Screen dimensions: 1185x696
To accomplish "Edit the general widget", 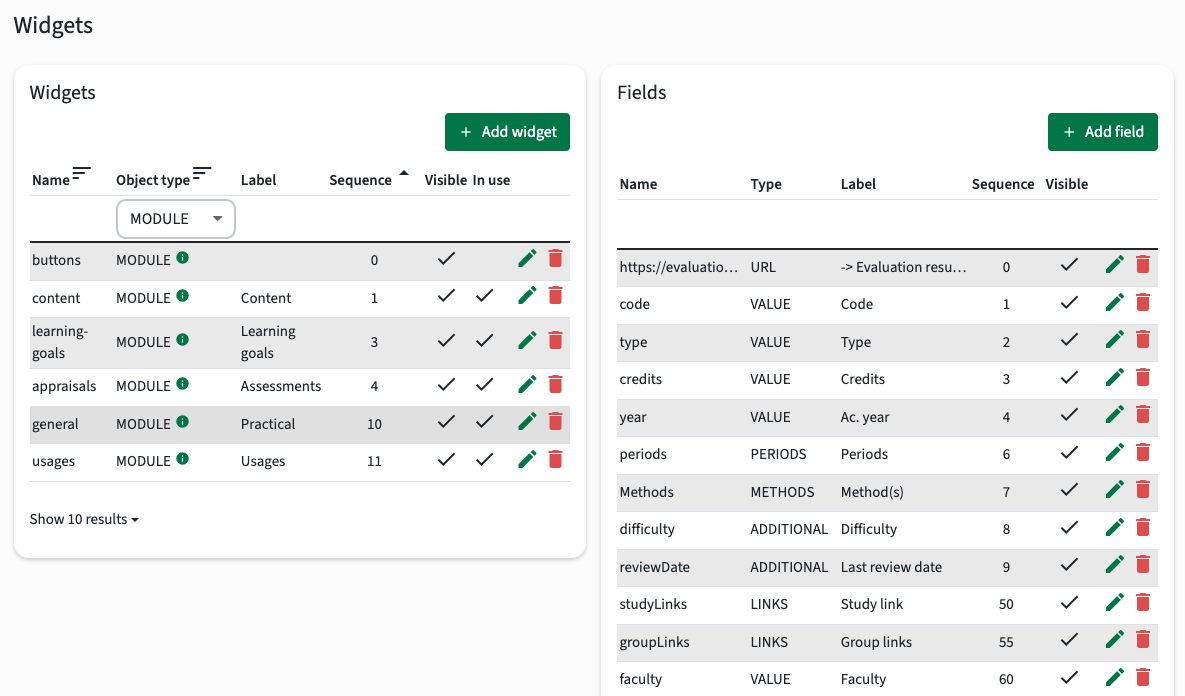I will click(x=527, y=422).
